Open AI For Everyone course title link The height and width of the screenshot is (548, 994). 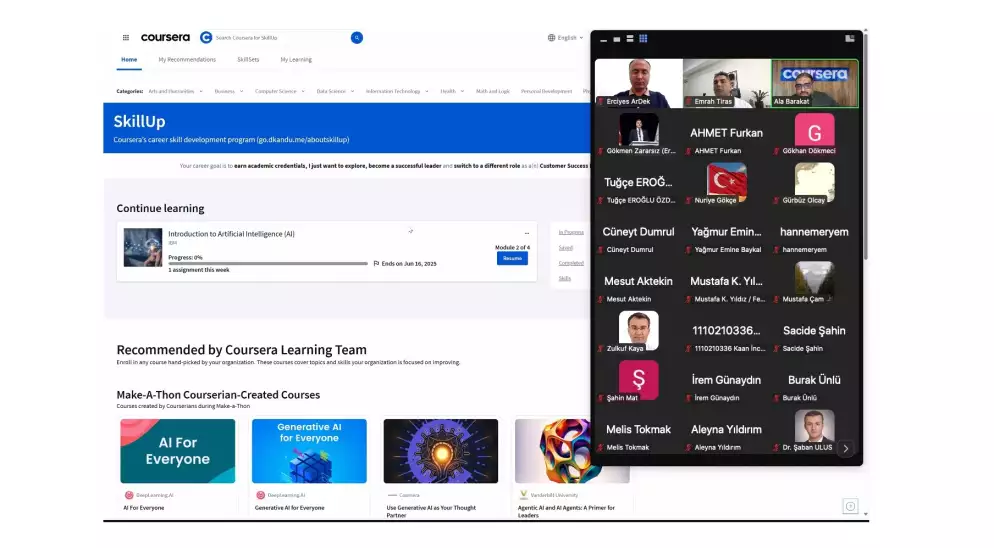[143, 508]
